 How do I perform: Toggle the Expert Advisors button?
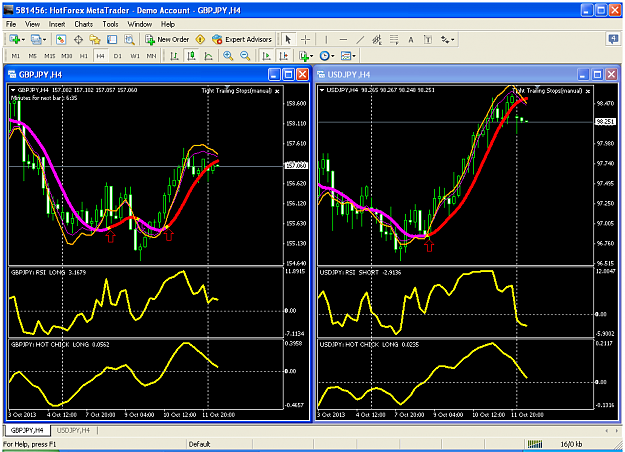tap(242, 39)
